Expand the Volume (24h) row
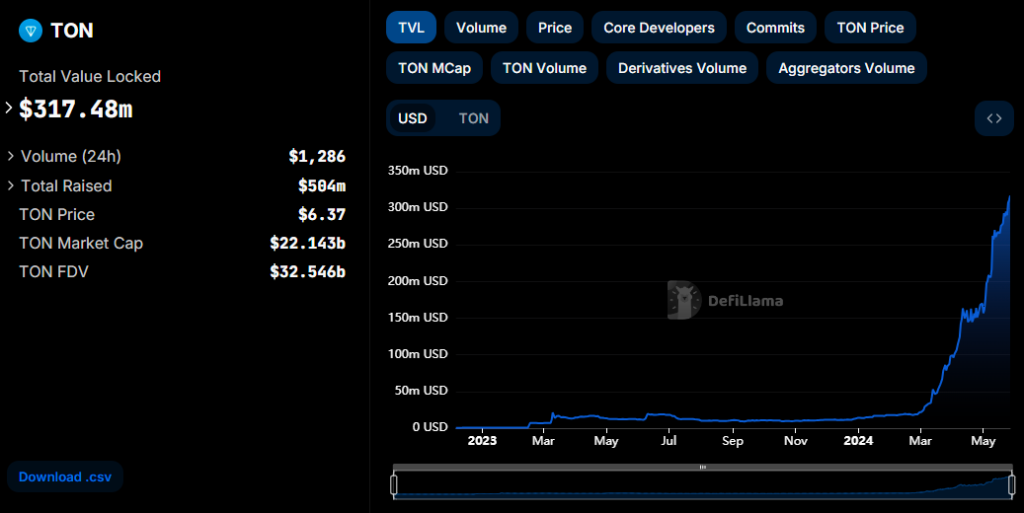 [x=10, y=156]
